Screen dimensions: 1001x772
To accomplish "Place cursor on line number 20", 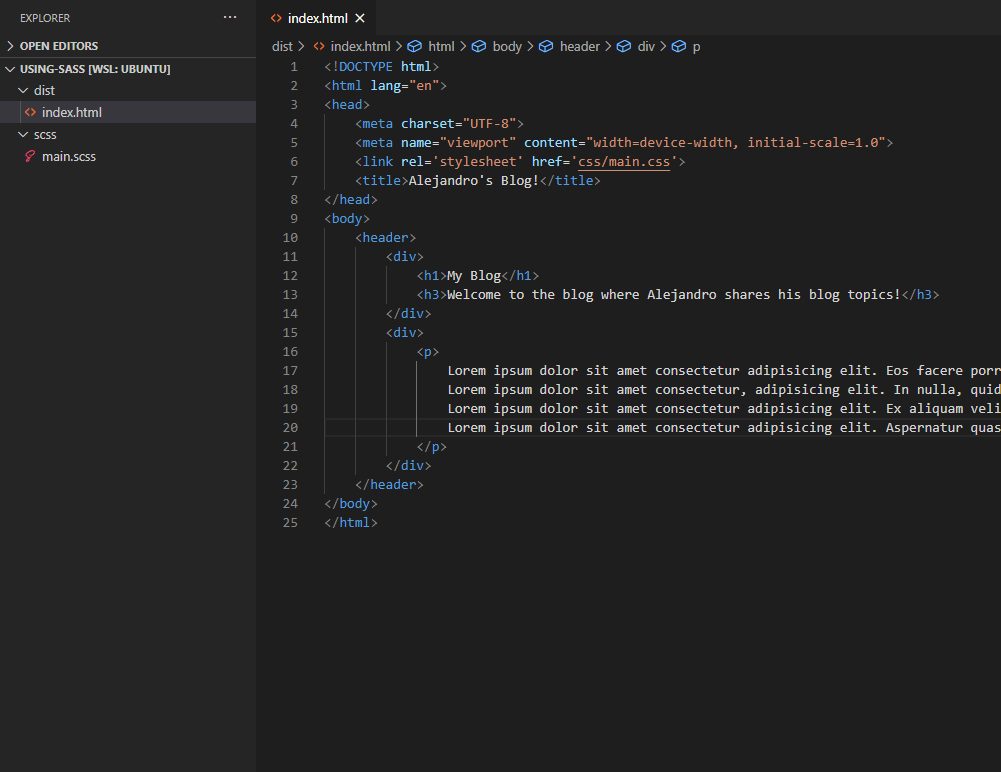I will pos(290,427).
